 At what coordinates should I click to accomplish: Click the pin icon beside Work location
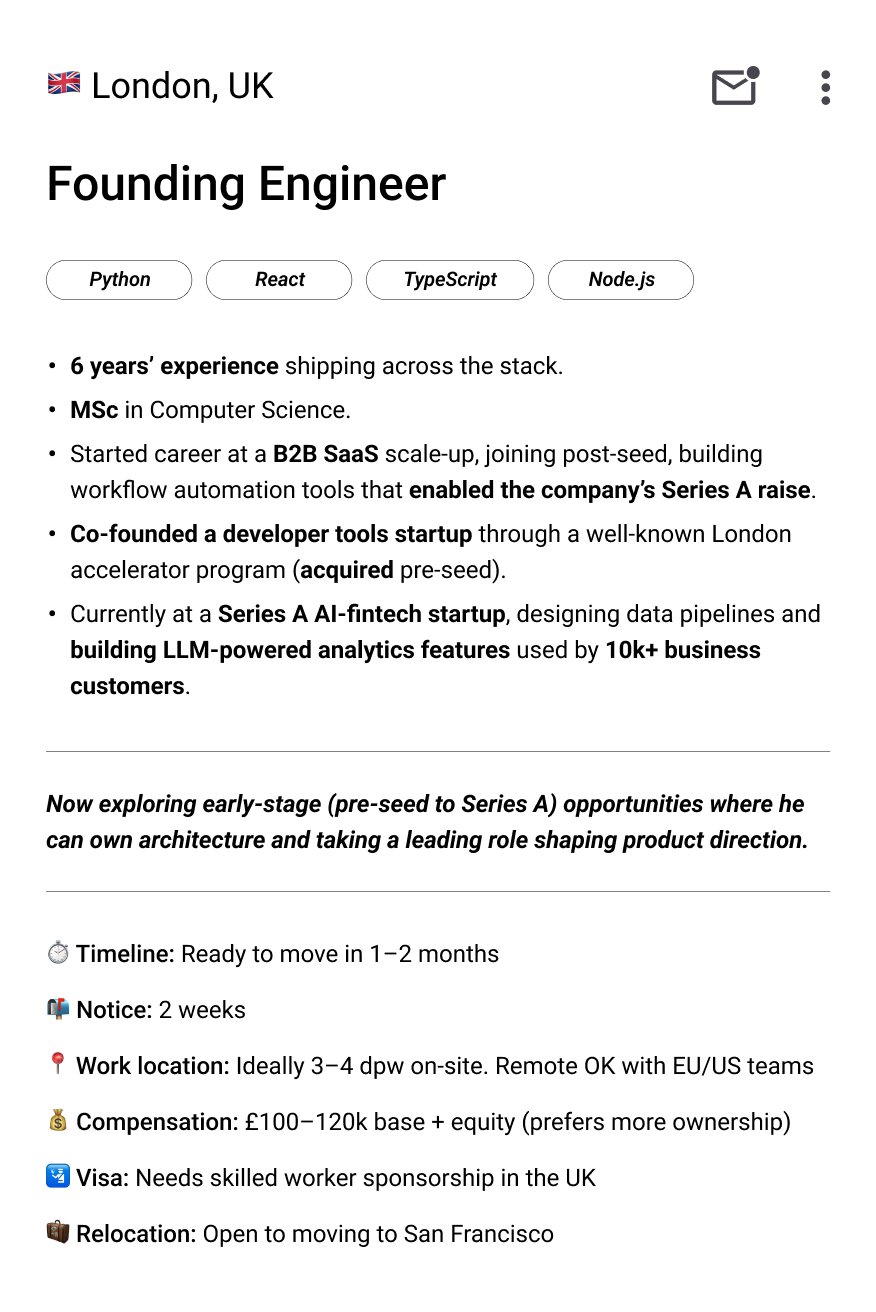point(58,1065)
